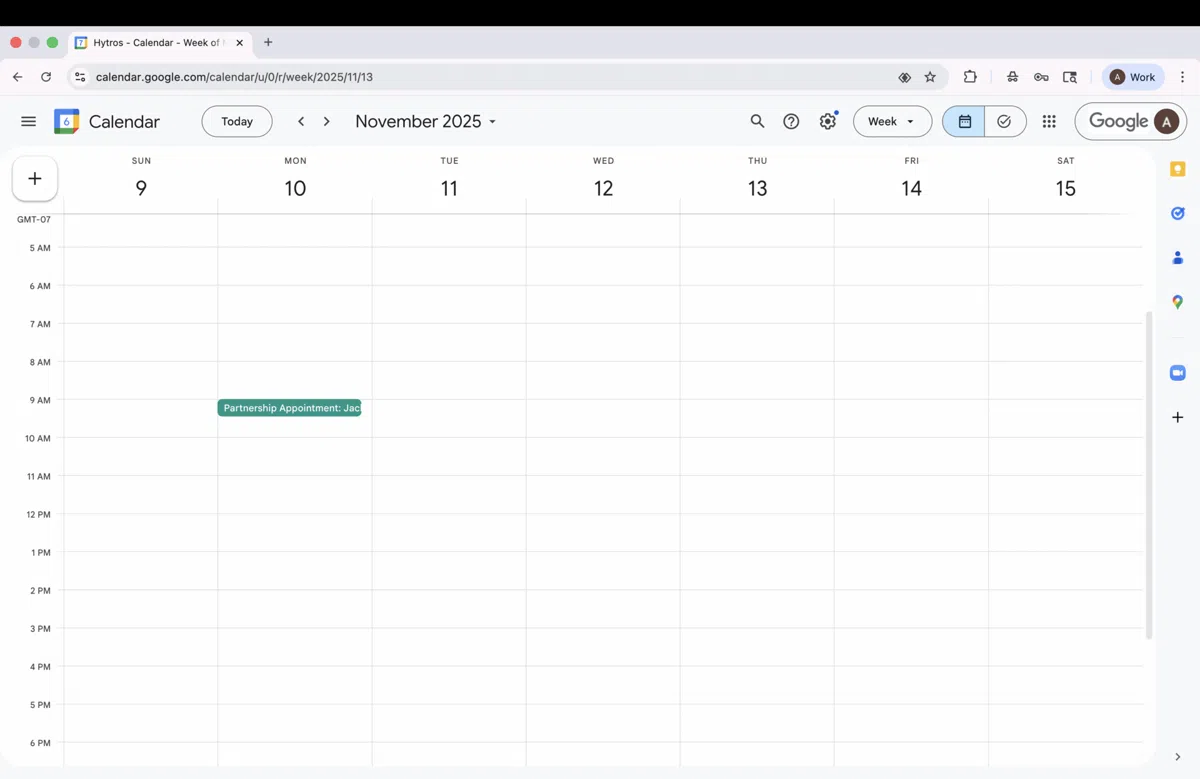Click the eye icon in address bar
1200x779 pixels.
tap(904, 77)
